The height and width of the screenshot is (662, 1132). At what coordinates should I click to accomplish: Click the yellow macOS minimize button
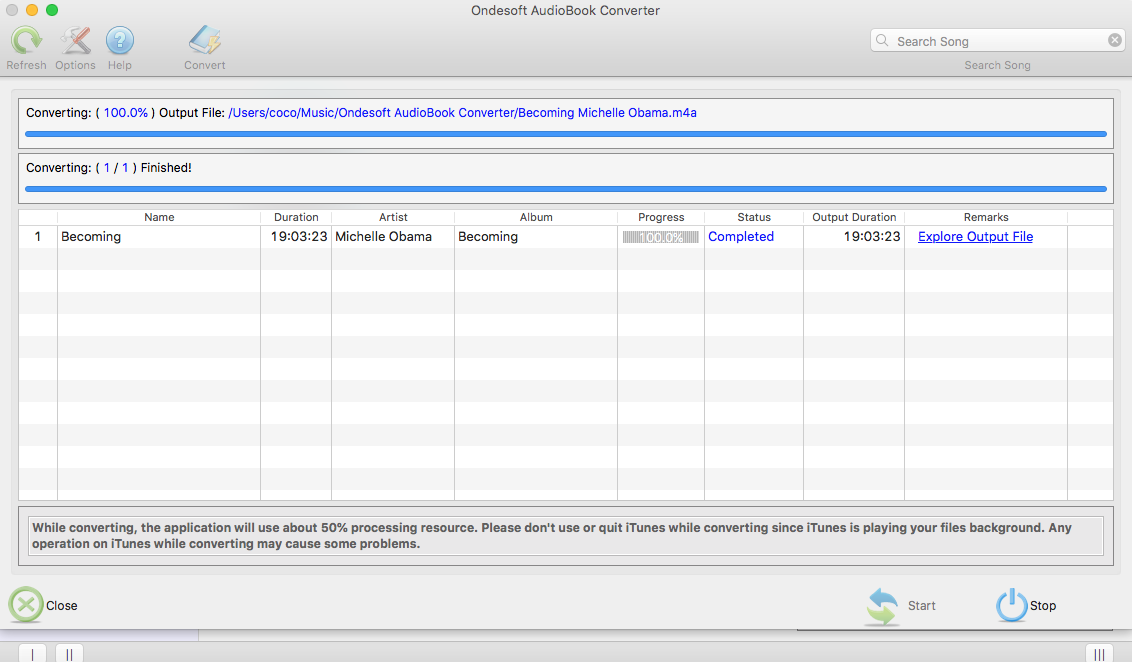point(32,10)
